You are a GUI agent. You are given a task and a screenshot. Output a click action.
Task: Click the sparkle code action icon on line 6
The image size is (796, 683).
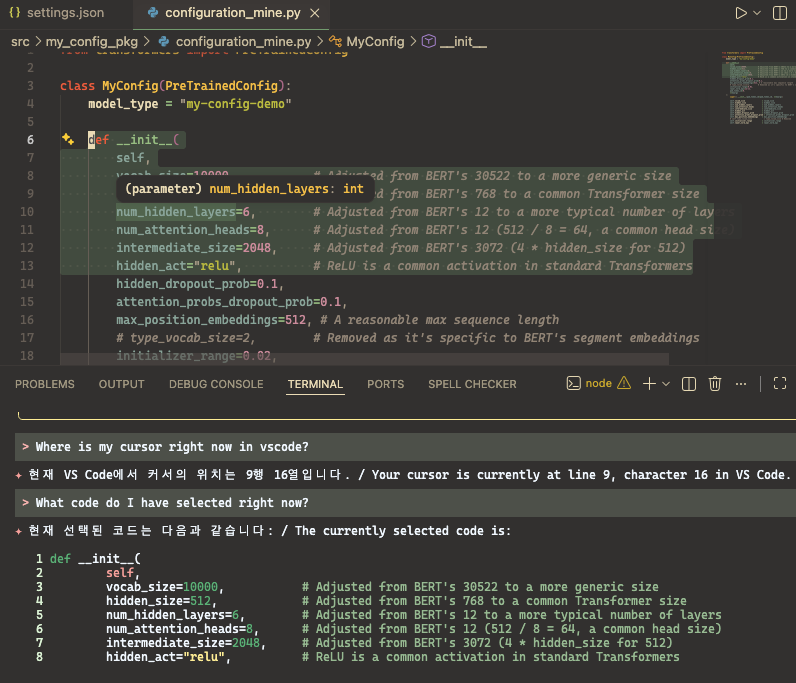tap(68, 139)
